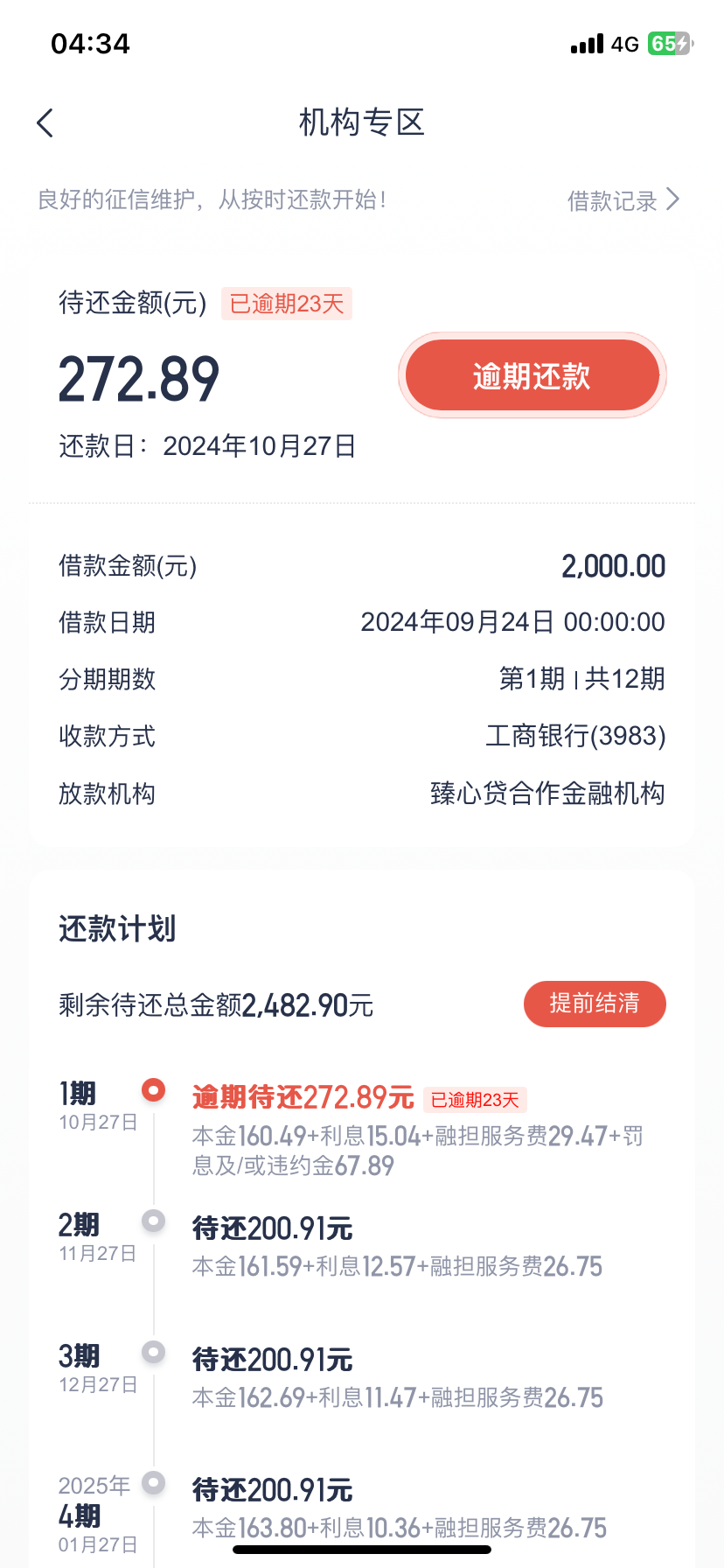724x1568 pixels.
Task: Select the red 1期 timeline marker
Action: [154, 1090]
